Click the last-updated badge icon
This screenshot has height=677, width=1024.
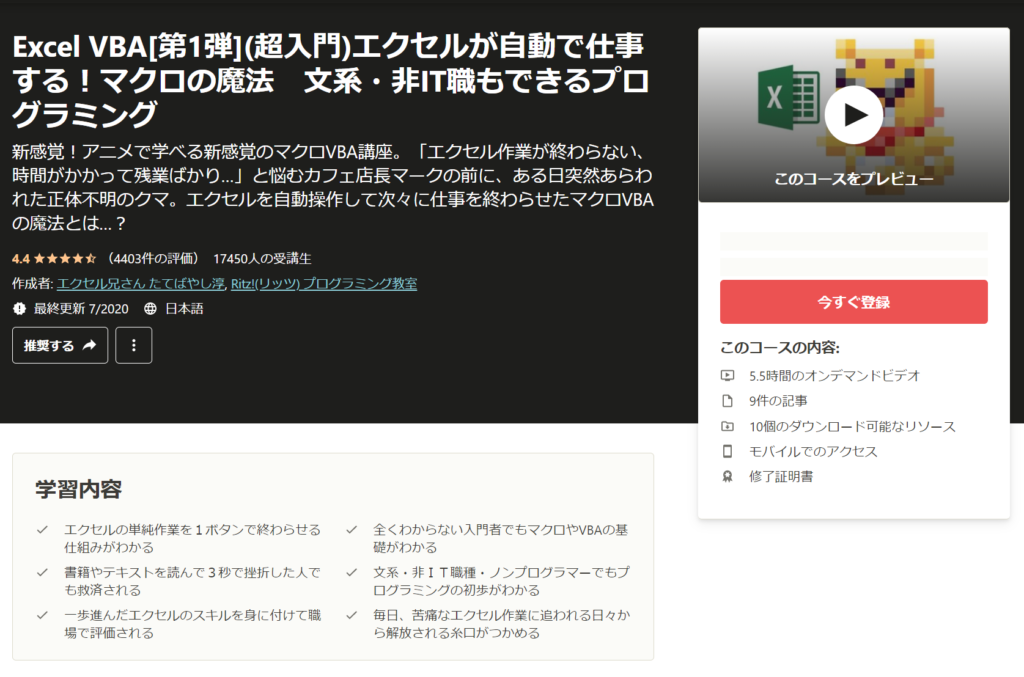click(20, 309)
